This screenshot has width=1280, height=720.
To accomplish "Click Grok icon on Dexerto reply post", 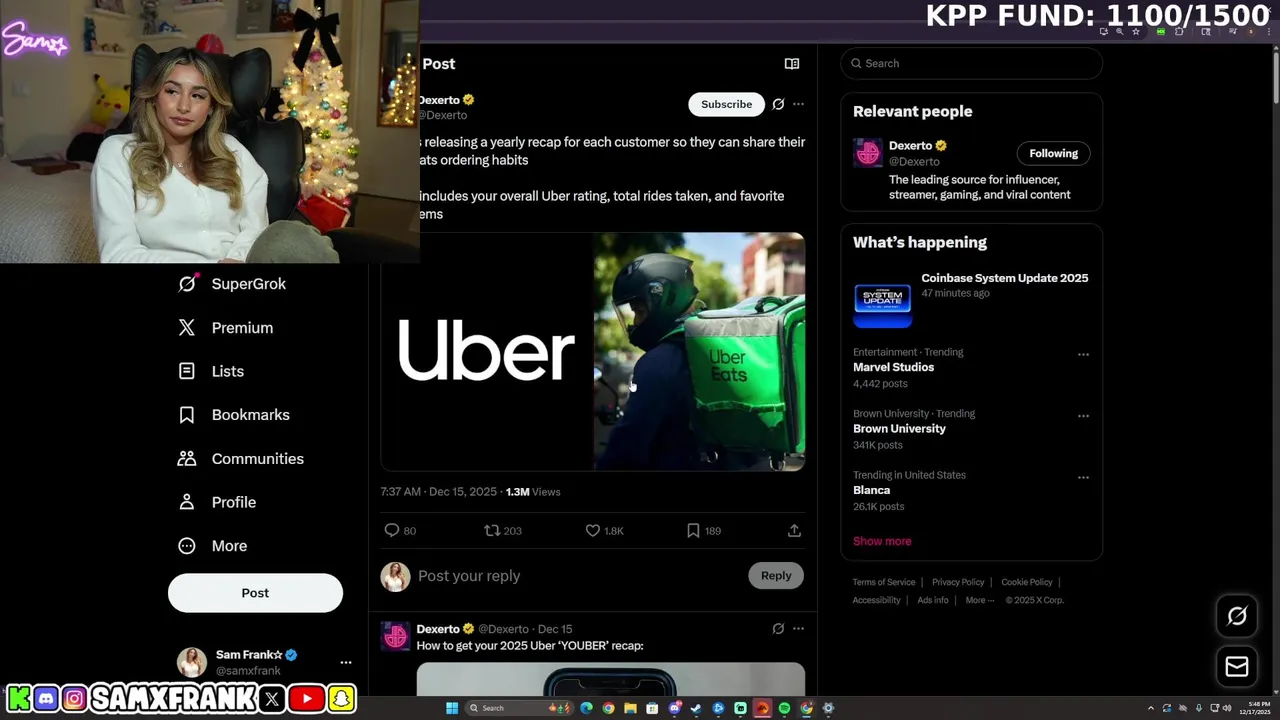I will pyautogui.click(x=778, y=629).
